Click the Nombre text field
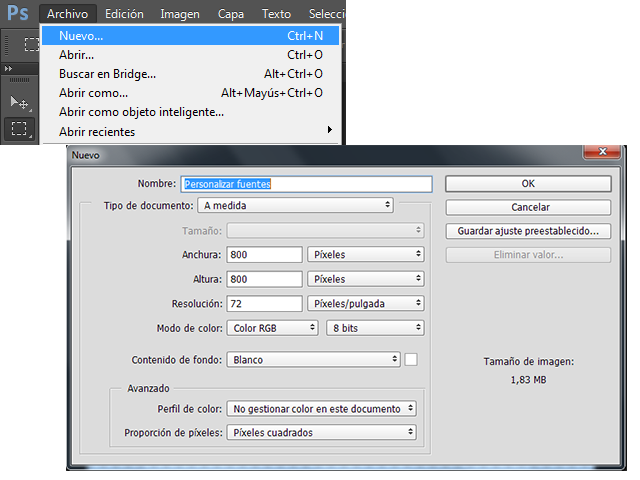640x480 pixels. point(307,184)
